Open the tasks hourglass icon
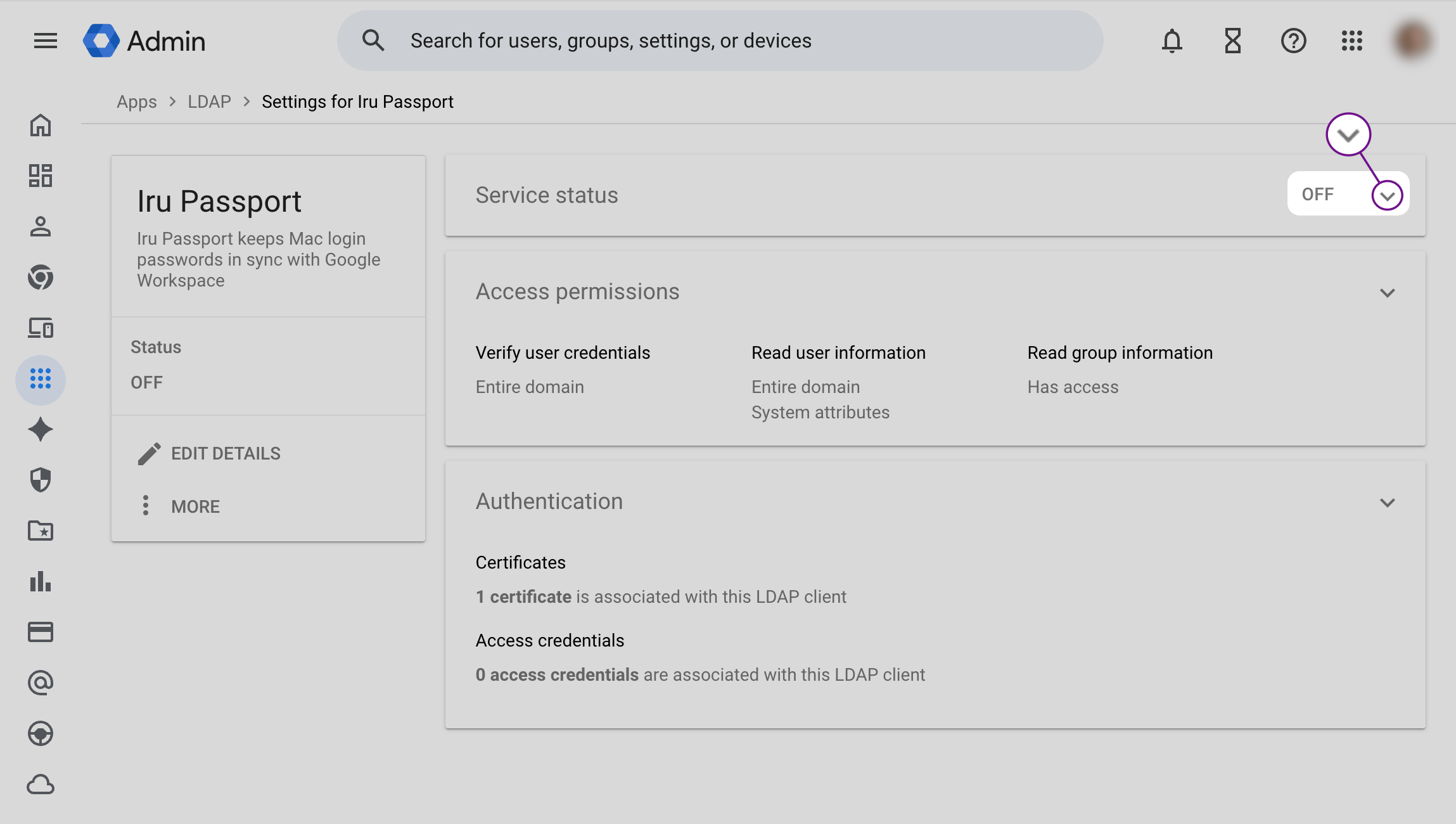1456x824 pixels. (1233, 41)
